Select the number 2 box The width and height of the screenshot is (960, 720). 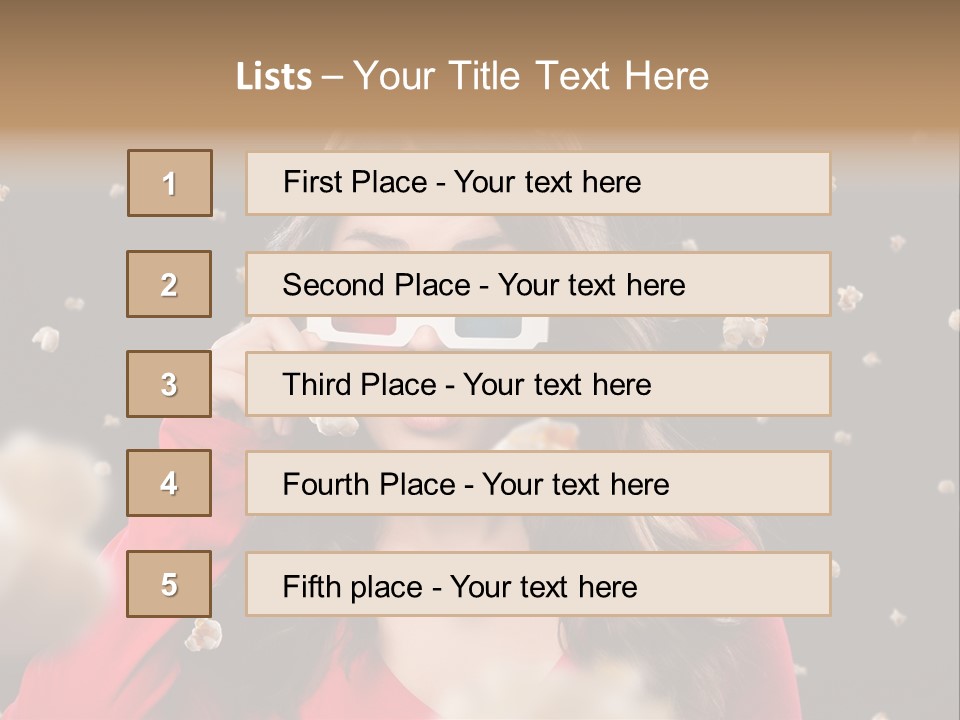pyautogui.click(x=169, y=284)
